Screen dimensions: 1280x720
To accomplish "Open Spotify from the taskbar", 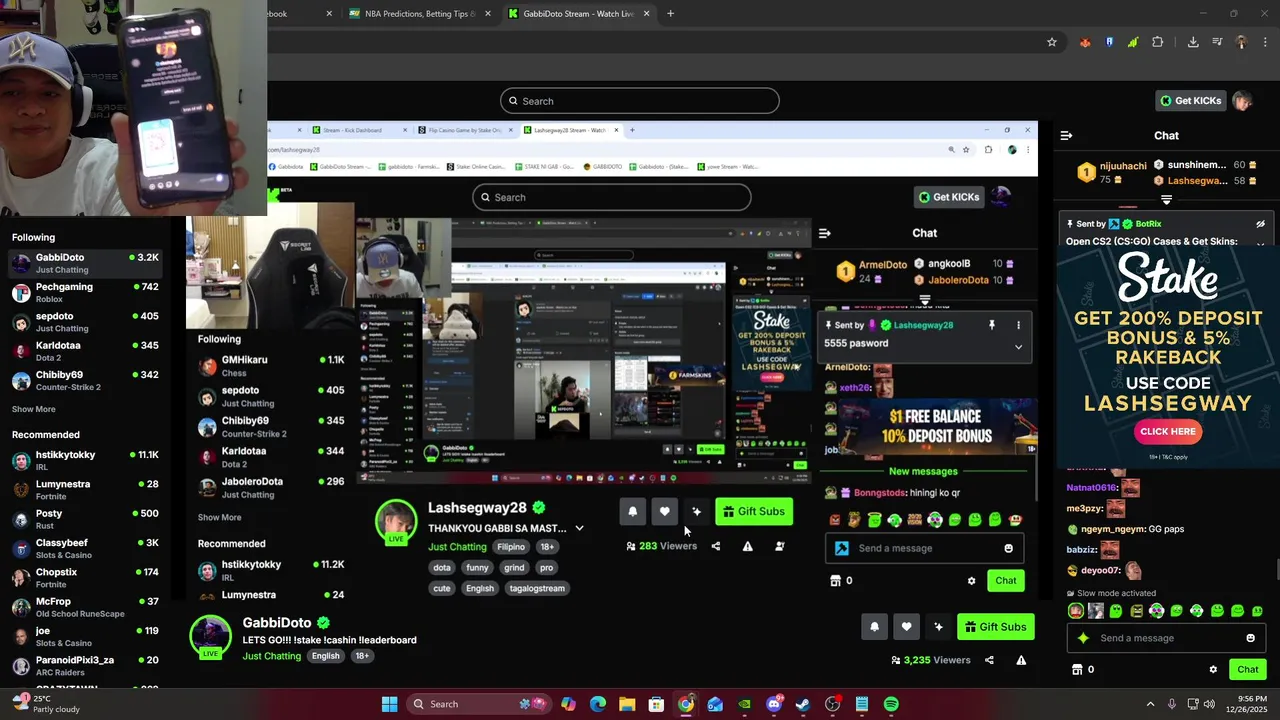I will (891, 704).
